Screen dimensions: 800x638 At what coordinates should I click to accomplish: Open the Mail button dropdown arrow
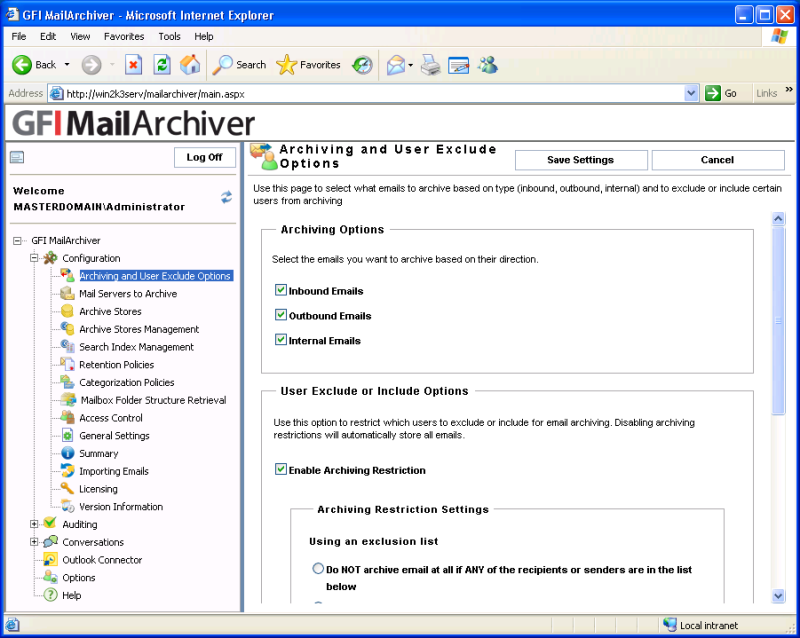411,65
